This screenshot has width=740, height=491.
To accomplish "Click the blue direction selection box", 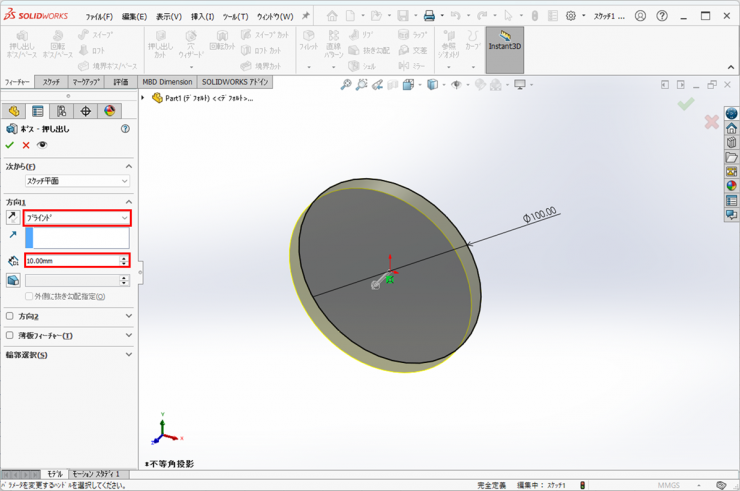I will pos(77,238).
